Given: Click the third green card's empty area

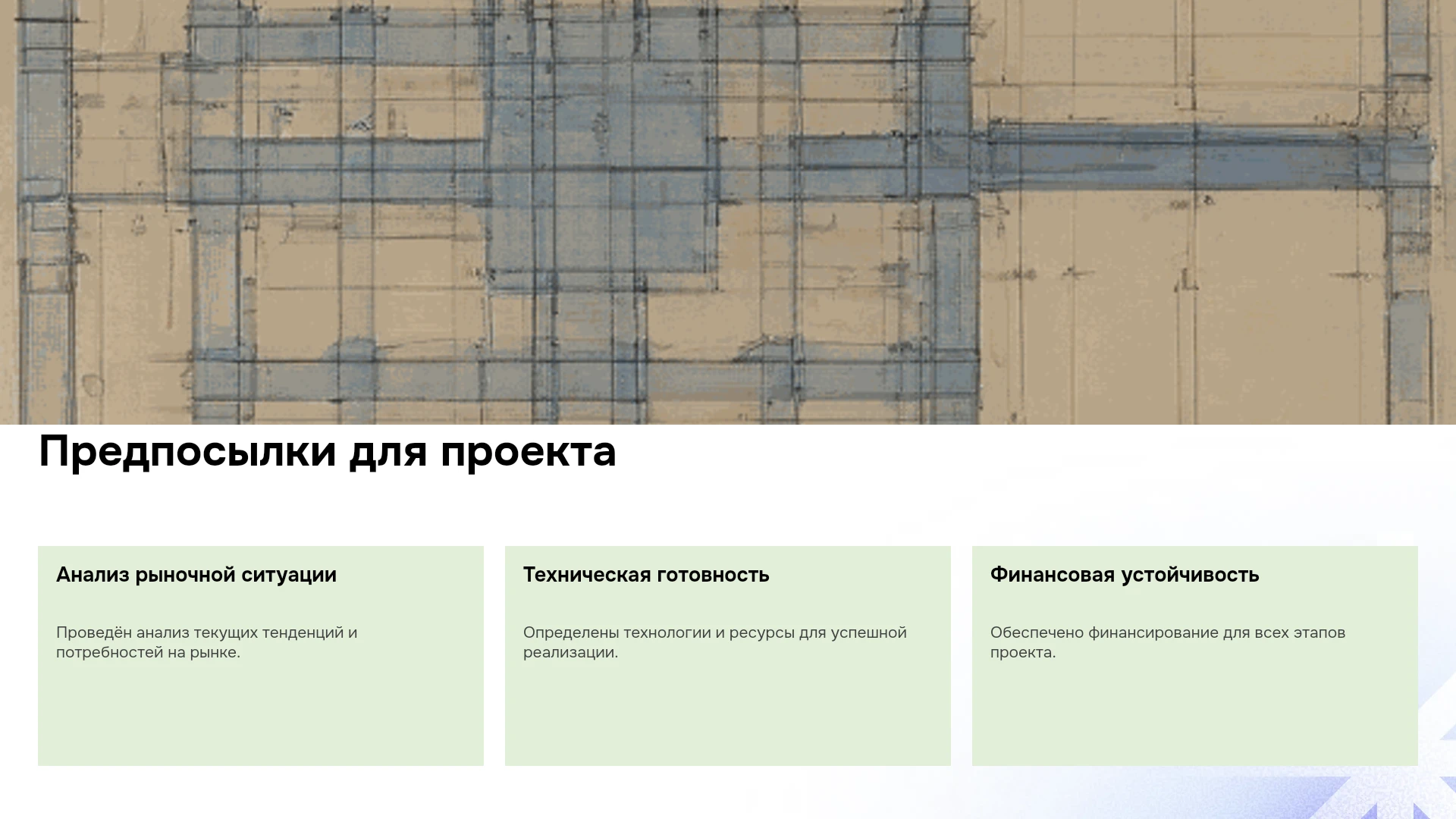Looking at the screenshot, I should [x=1195, y=713].
